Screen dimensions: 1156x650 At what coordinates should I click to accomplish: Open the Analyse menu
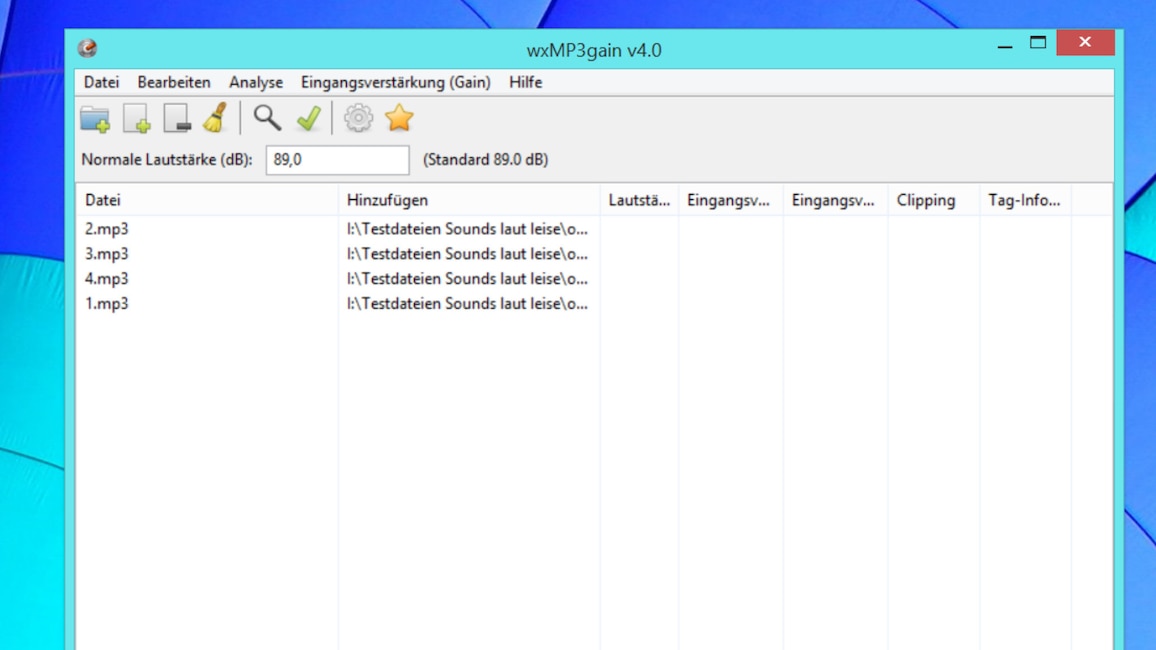point(256,82)
